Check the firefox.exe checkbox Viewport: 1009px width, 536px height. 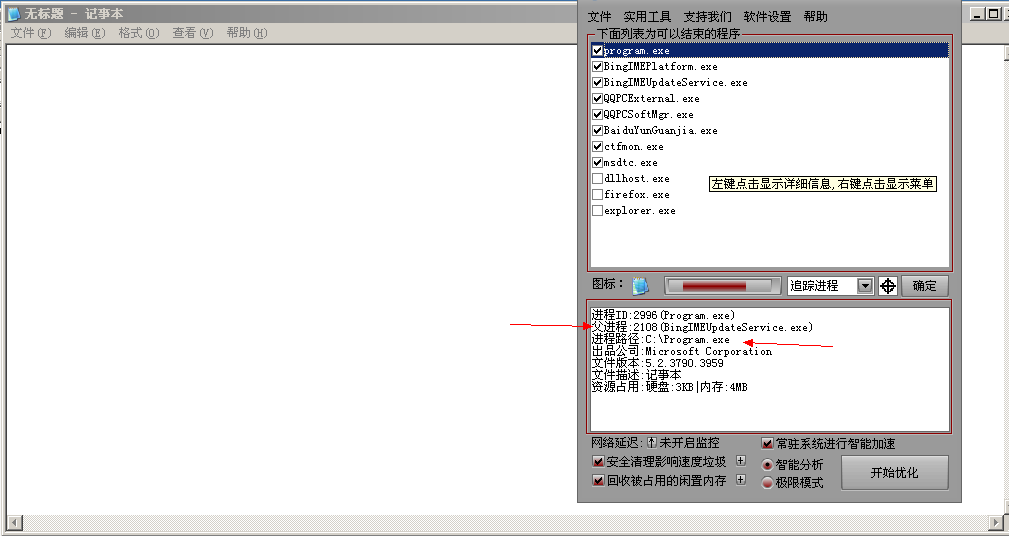[597, 195]
